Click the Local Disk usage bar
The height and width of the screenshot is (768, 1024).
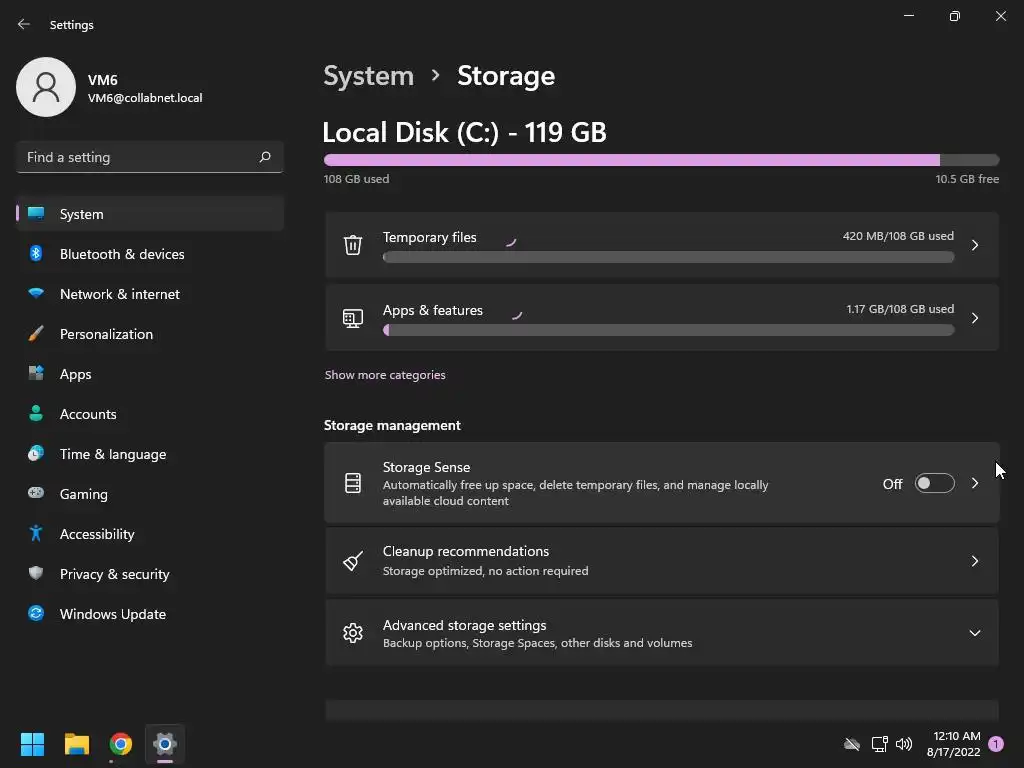point(661,160)
